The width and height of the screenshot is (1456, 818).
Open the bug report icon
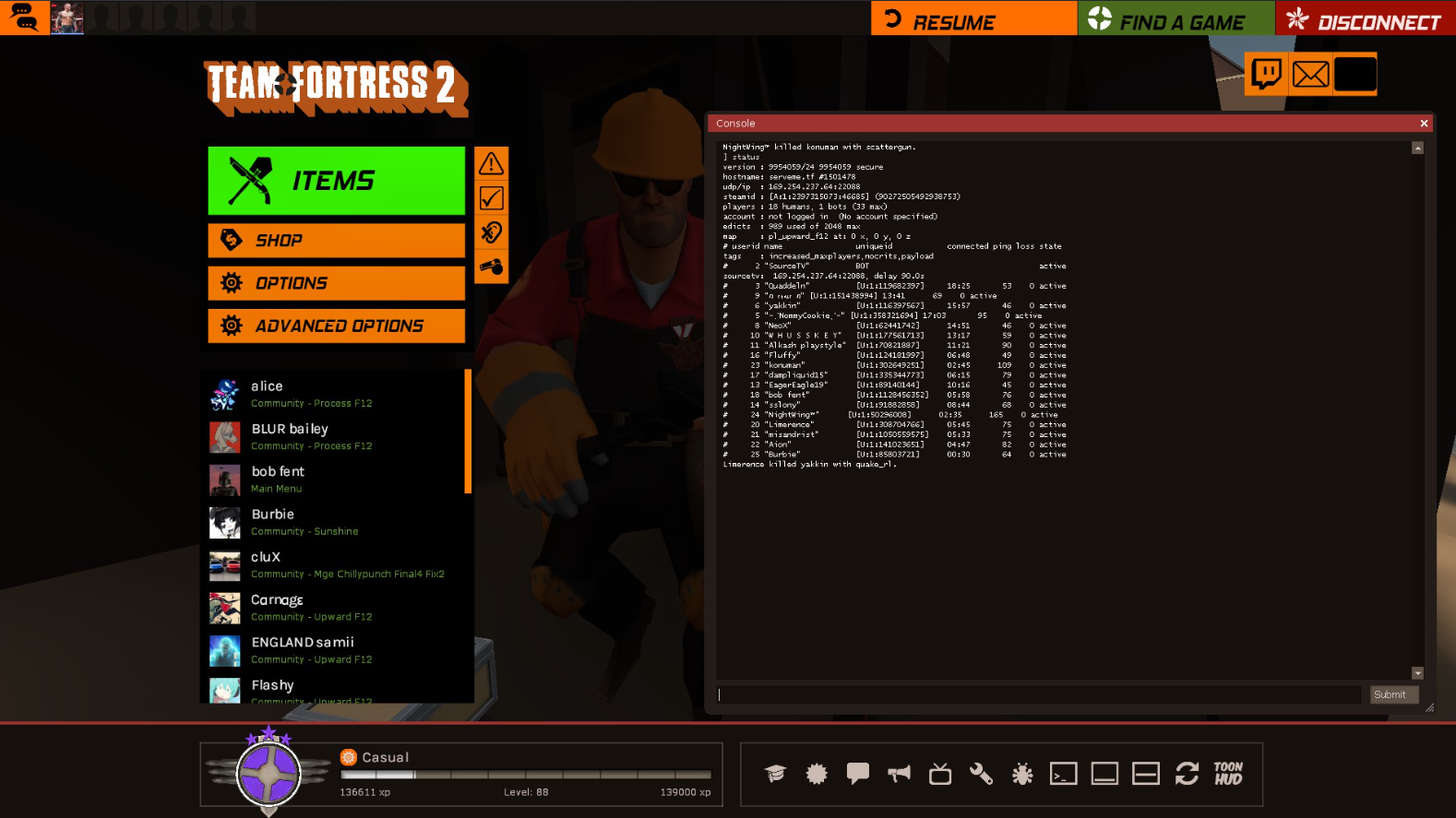click(1022, 774)
